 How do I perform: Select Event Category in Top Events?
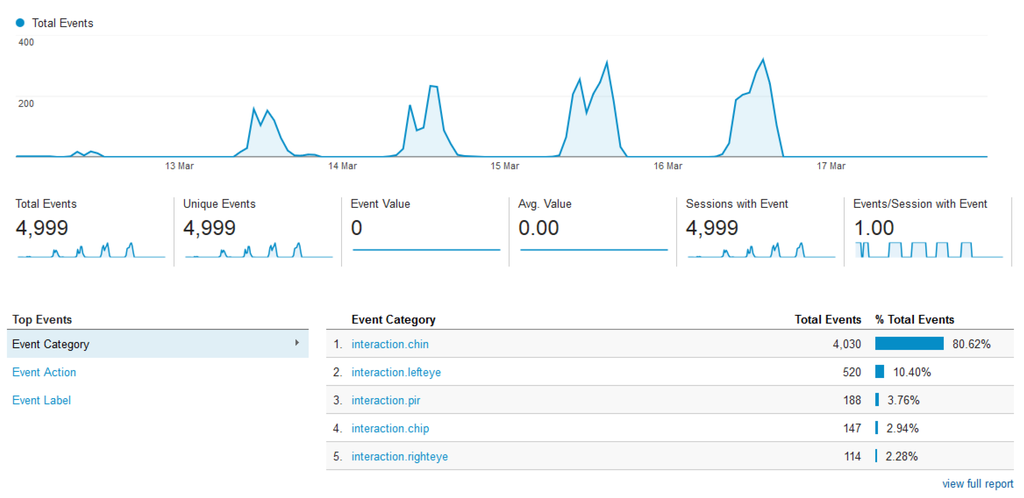(x=51, y=344)
